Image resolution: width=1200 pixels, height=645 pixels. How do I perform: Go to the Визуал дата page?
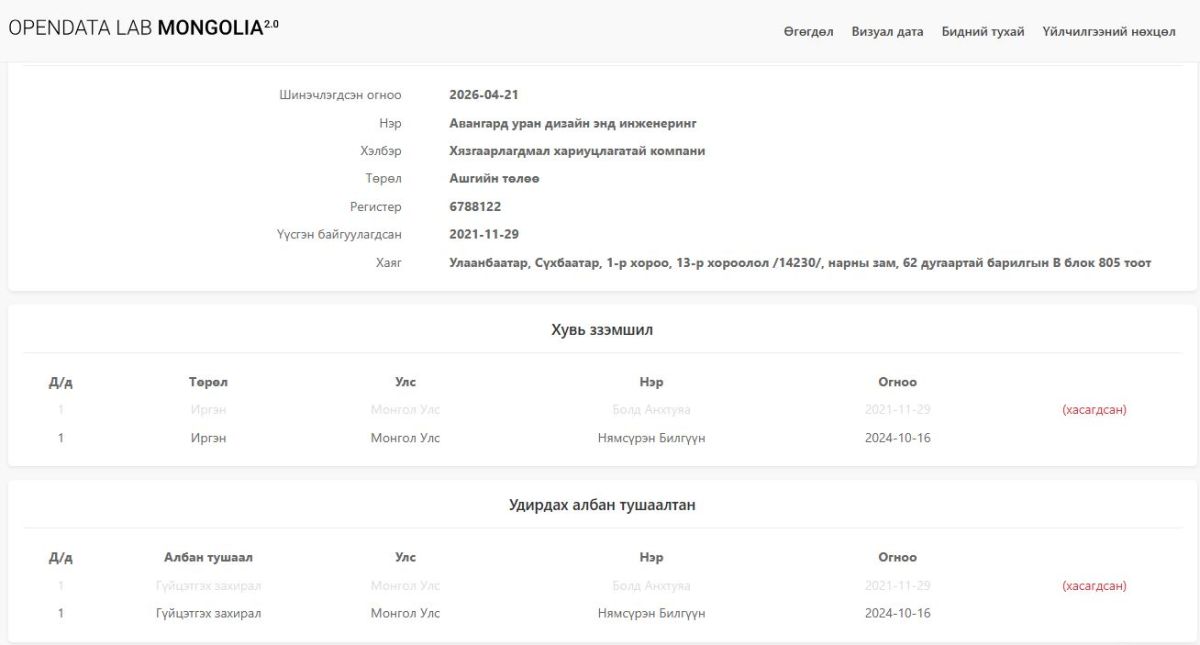(887, 32)
